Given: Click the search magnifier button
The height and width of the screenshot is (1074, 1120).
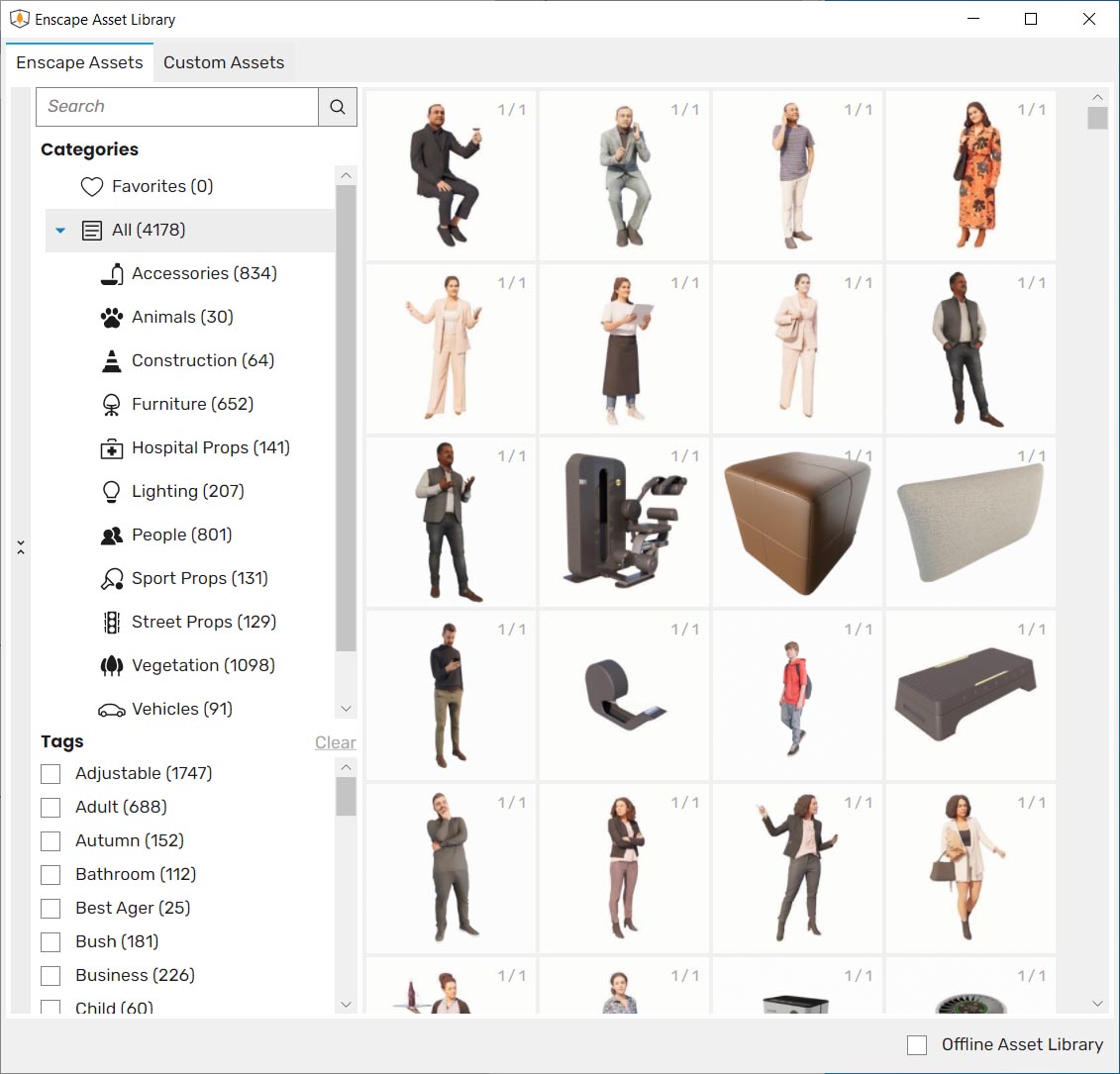Looking at the screenshot, I should [337, 106].
